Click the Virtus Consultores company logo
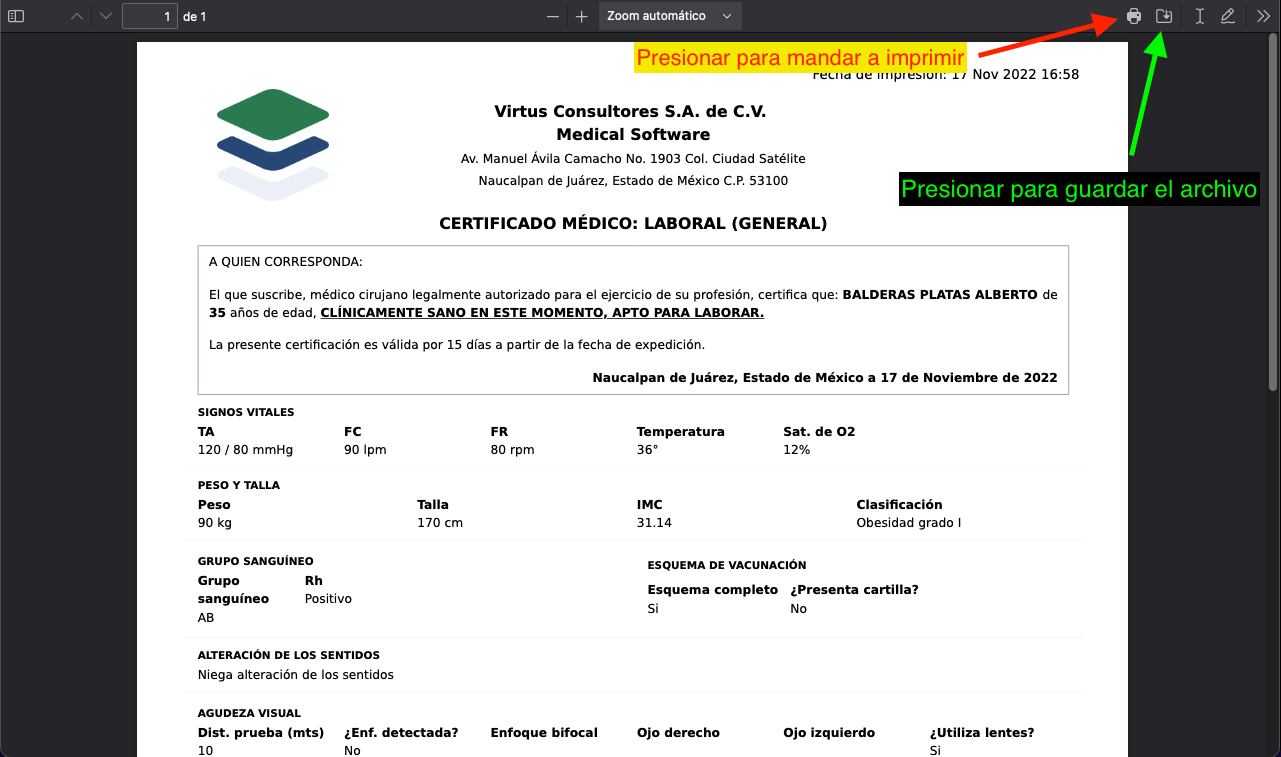 [x=273, y=144]
